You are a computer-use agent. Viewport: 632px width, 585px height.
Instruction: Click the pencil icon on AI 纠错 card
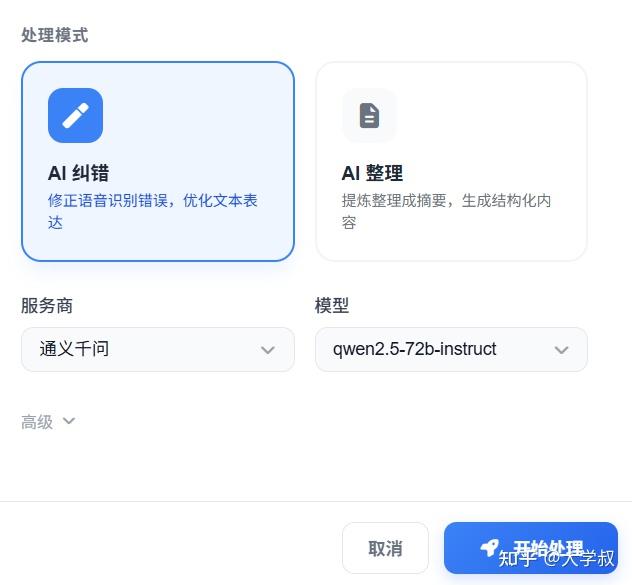[x=75, y=116]
